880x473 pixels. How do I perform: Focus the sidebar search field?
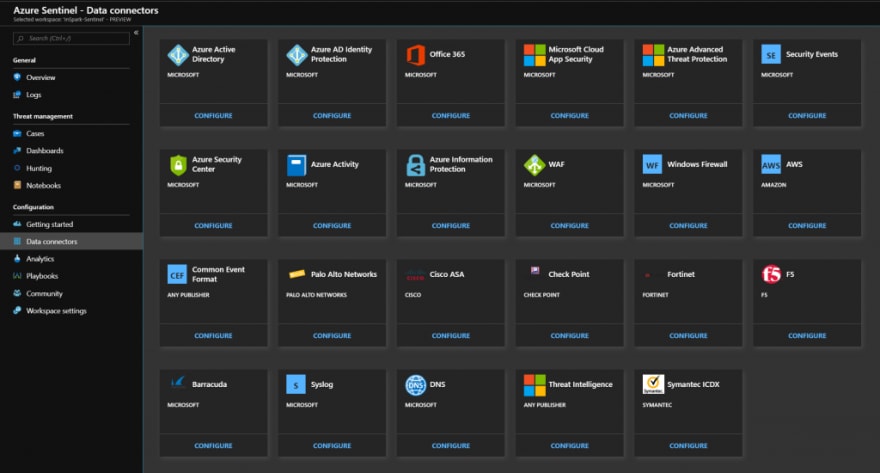click(x=71, y=38)
